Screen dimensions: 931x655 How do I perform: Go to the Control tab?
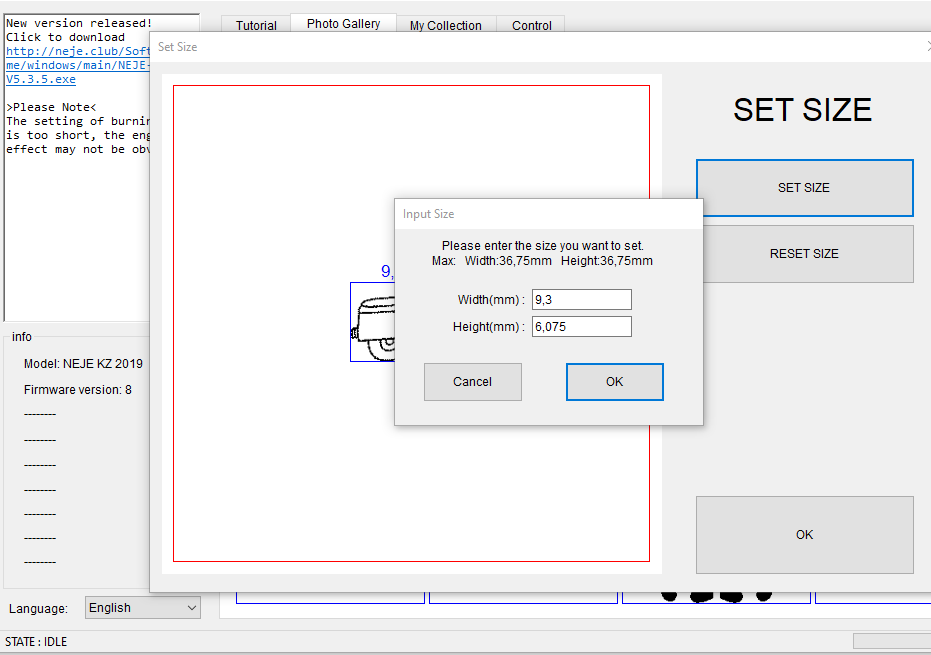click(532, 25)
